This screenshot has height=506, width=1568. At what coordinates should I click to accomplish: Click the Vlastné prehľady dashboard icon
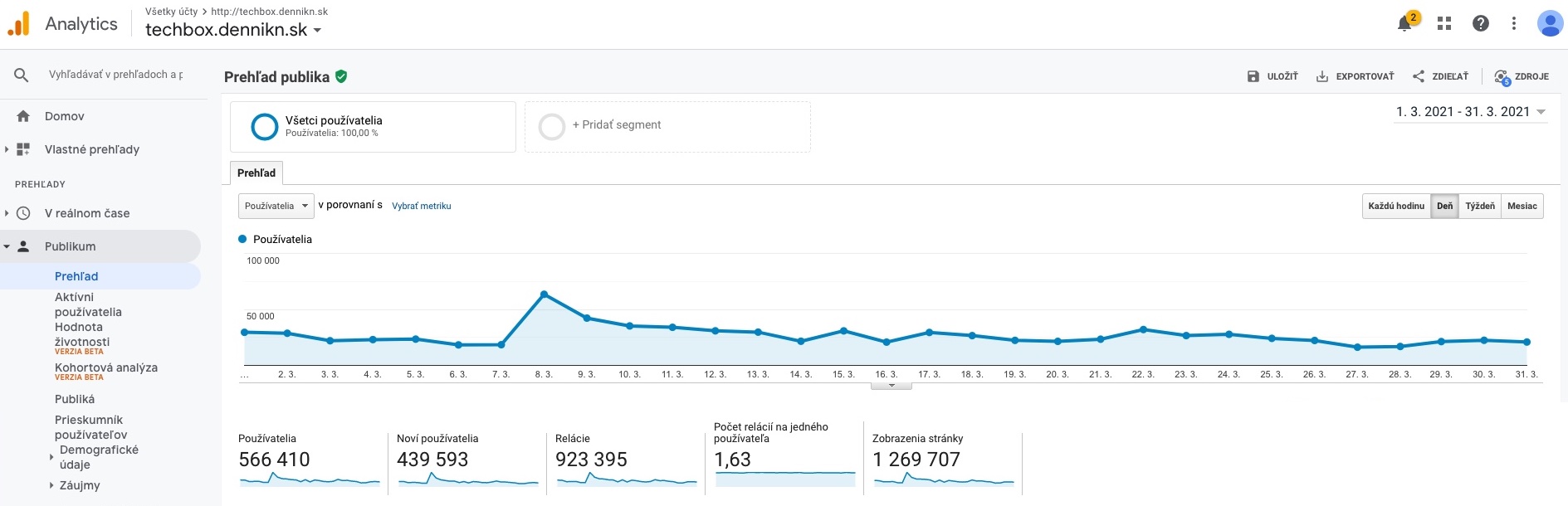coord(23,149)
